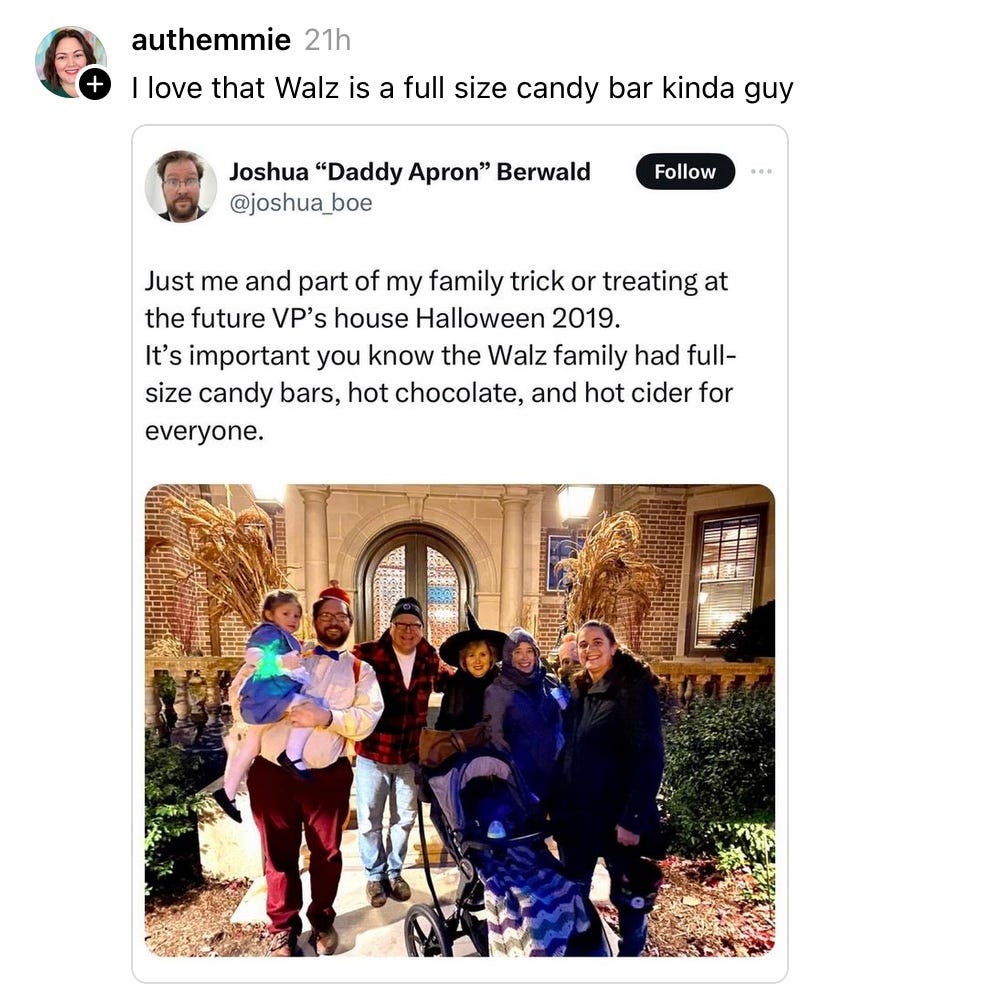This screenshot has height=1006, width=988.
Task: Tap the plus badge on authemmie's avatar
Action: (x=95, y=85)
